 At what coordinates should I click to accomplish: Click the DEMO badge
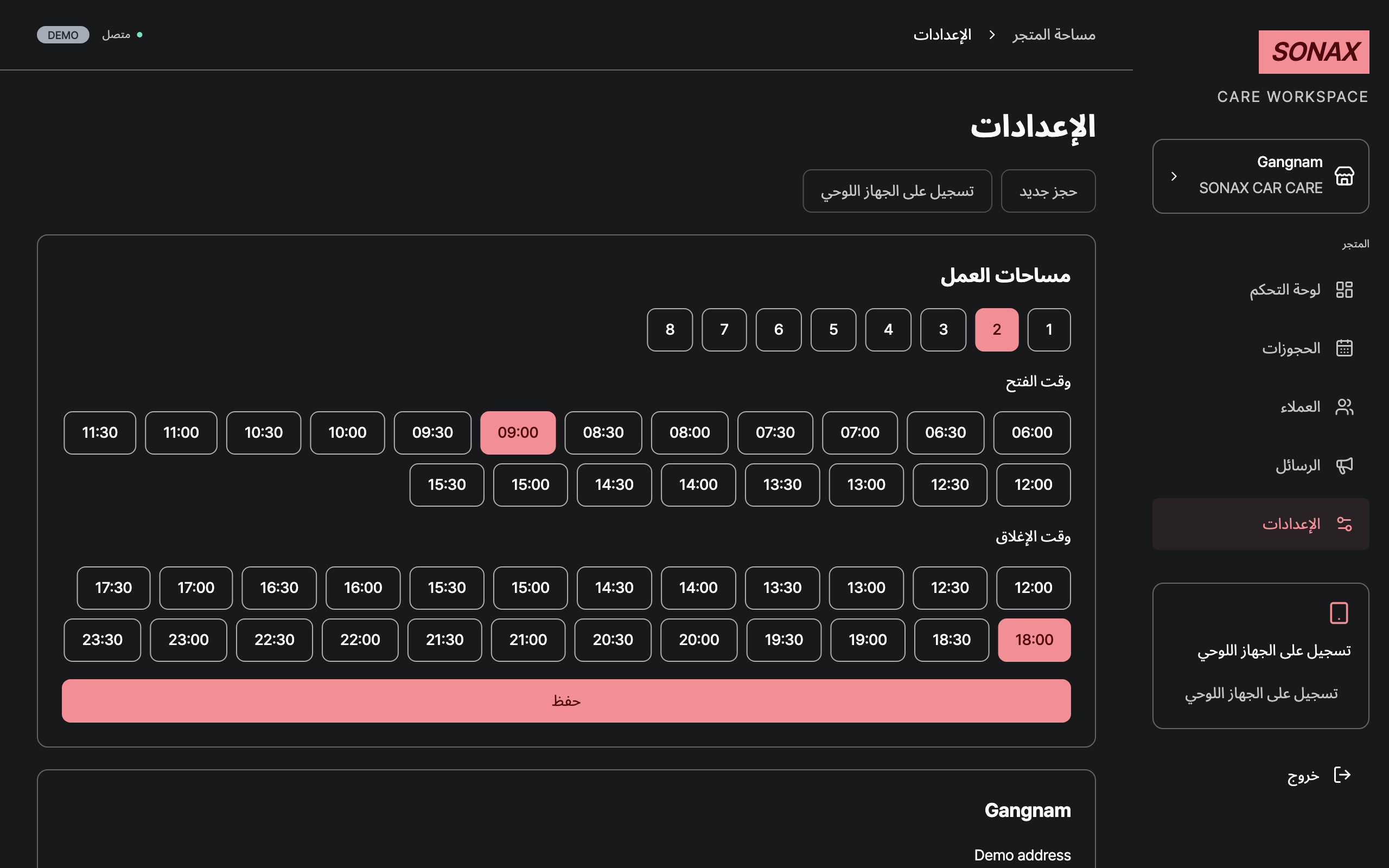pyautogui.click(x=63, y=35)
